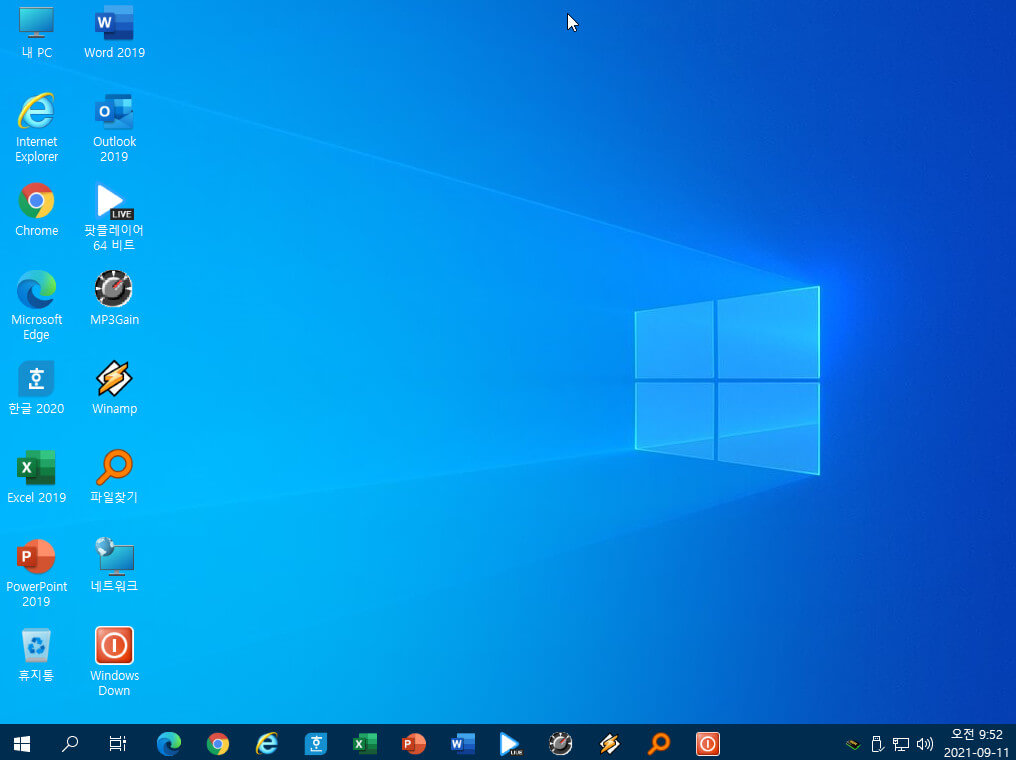Launch 파일찾기 search tool from the taskbar
The height and width of the screenshot is (760, 1016).
pyautogui.click(x=658, y=743)
